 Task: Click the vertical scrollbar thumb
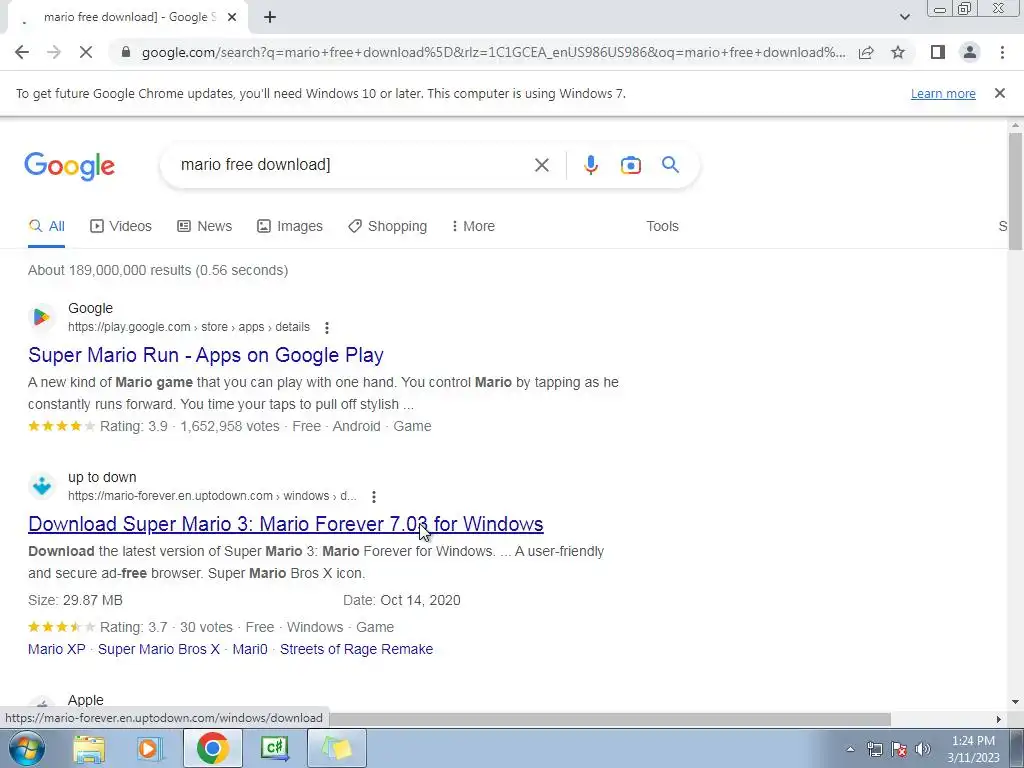pos(1015,191)
